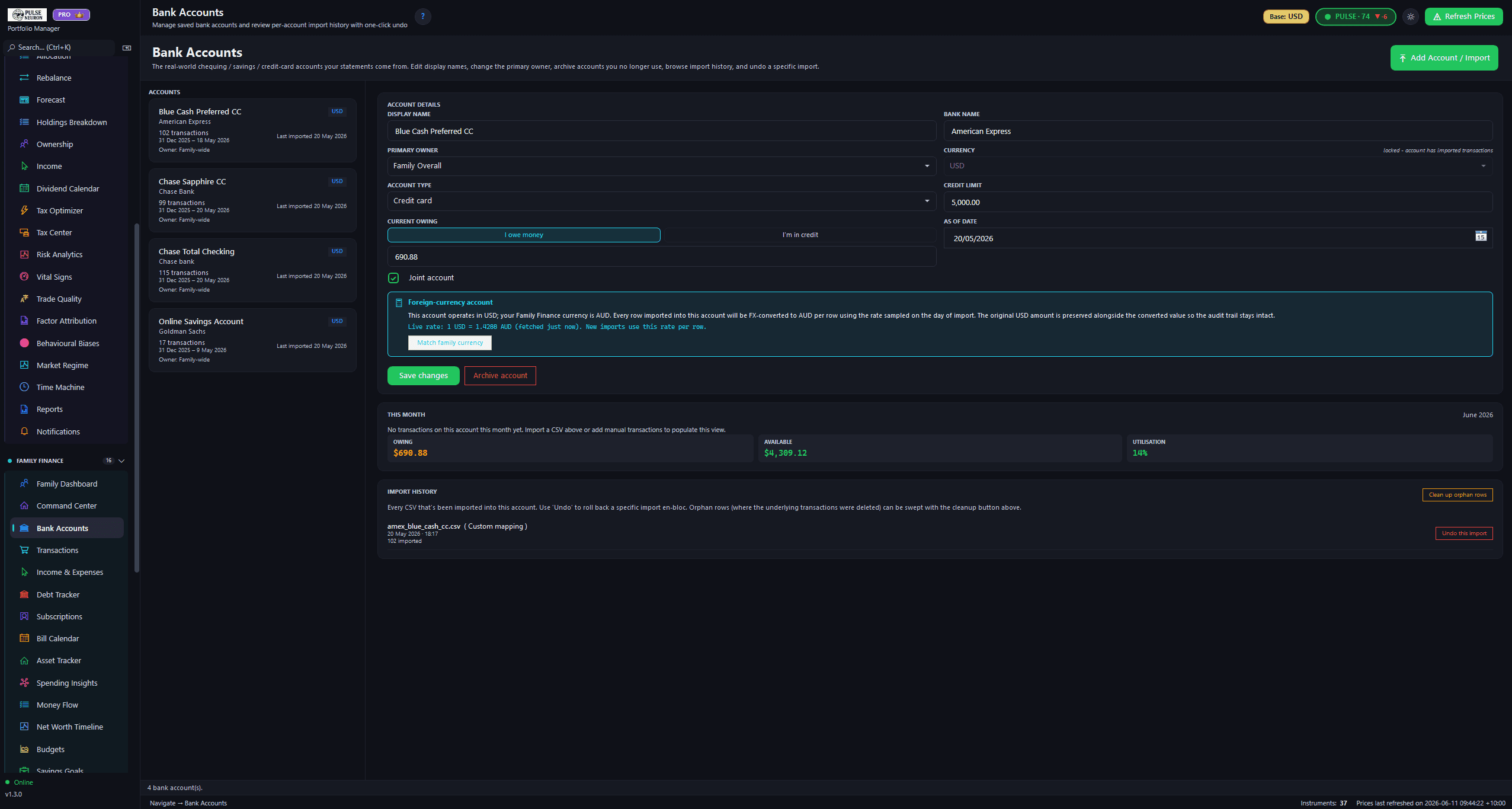
Task: Click Add Account / Import button
Action: 1444,57
